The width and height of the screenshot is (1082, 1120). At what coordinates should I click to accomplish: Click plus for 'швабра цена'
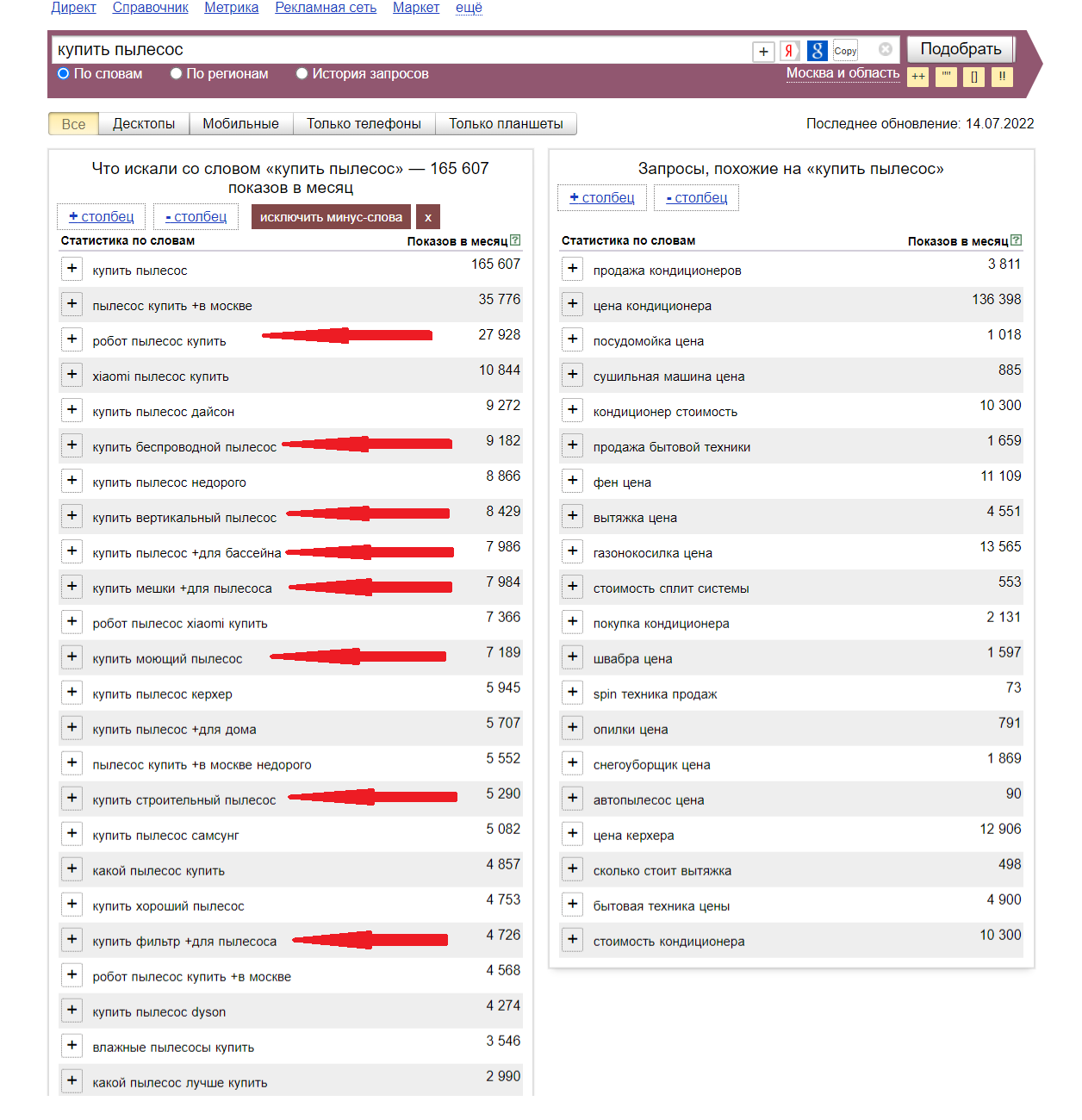click(x=573, y=657)
